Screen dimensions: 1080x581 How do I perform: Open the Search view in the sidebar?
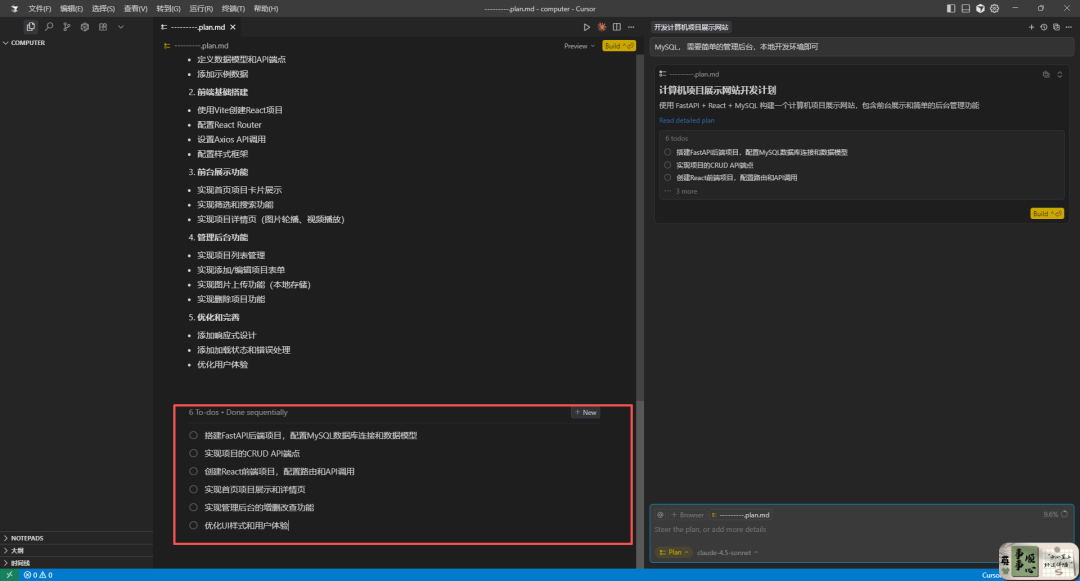coord(49,27)
